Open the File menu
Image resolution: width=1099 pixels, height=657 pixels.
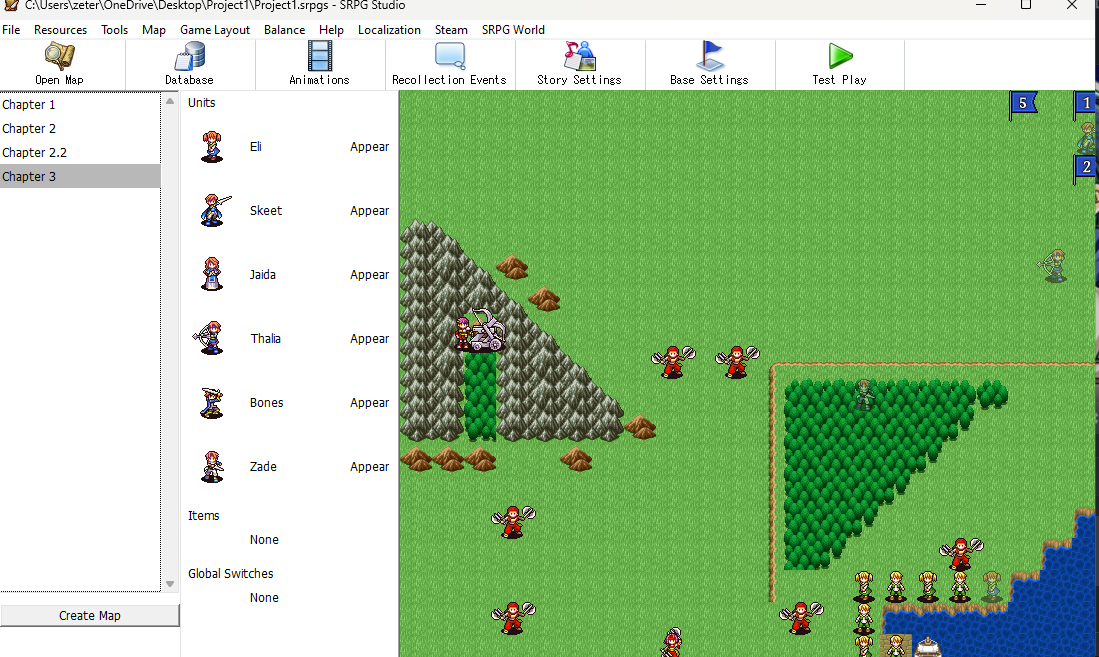[11, 29]
